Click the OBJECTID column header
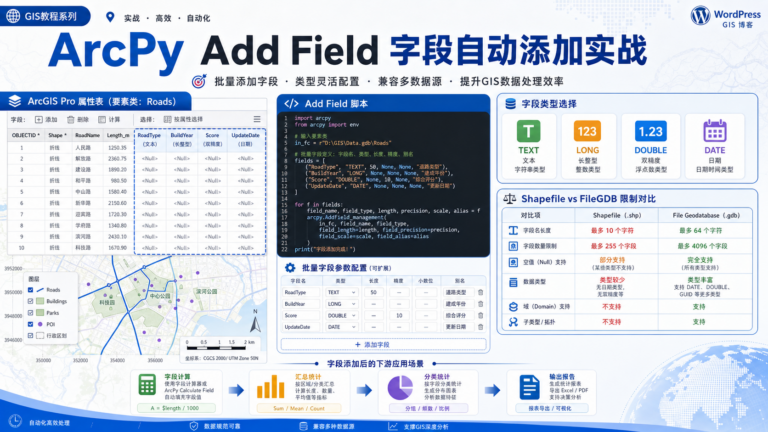 coord(26,135)
